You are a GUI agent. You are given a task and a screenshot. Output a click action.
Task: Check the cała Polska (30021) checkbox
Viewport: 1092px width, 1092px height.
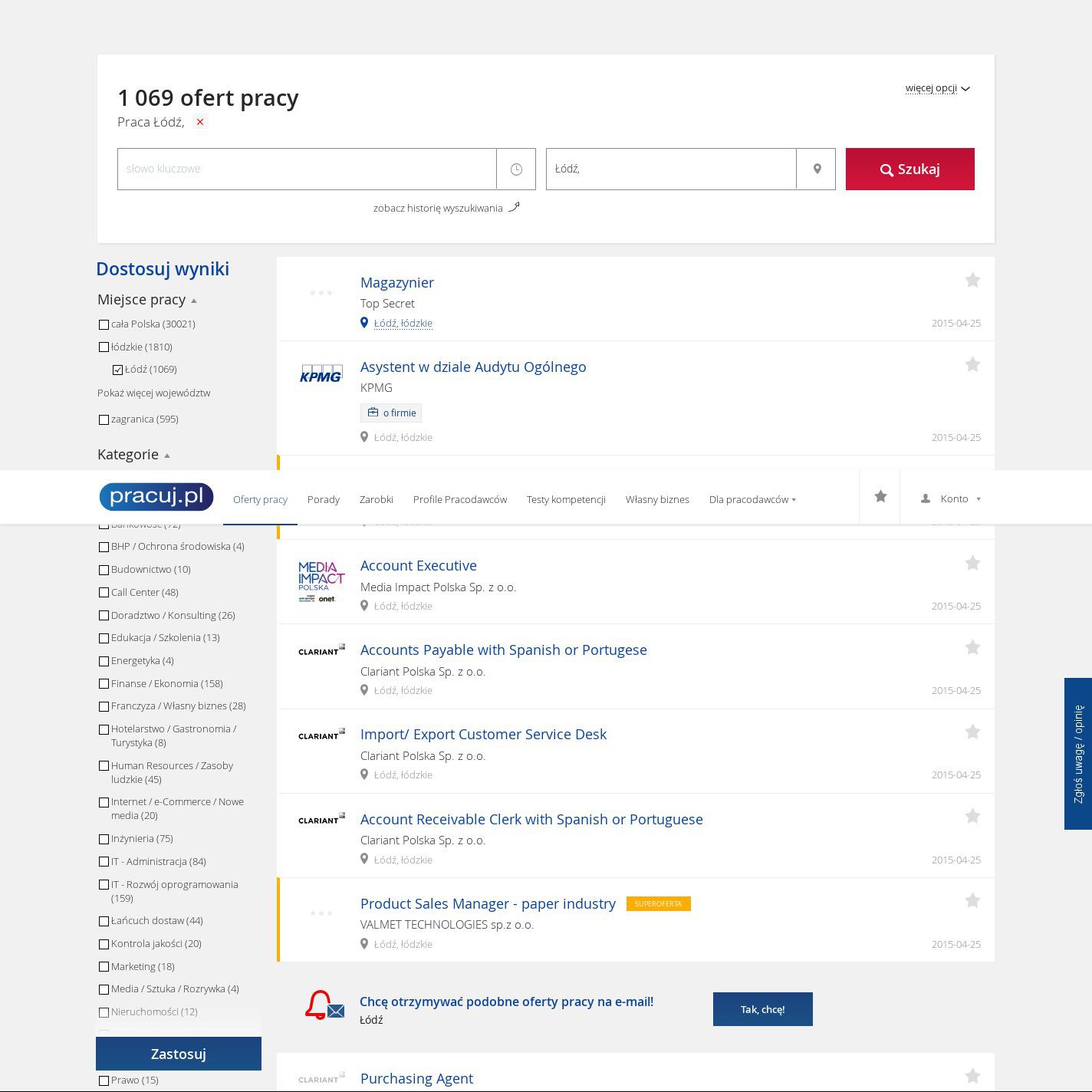coord(104,324)
